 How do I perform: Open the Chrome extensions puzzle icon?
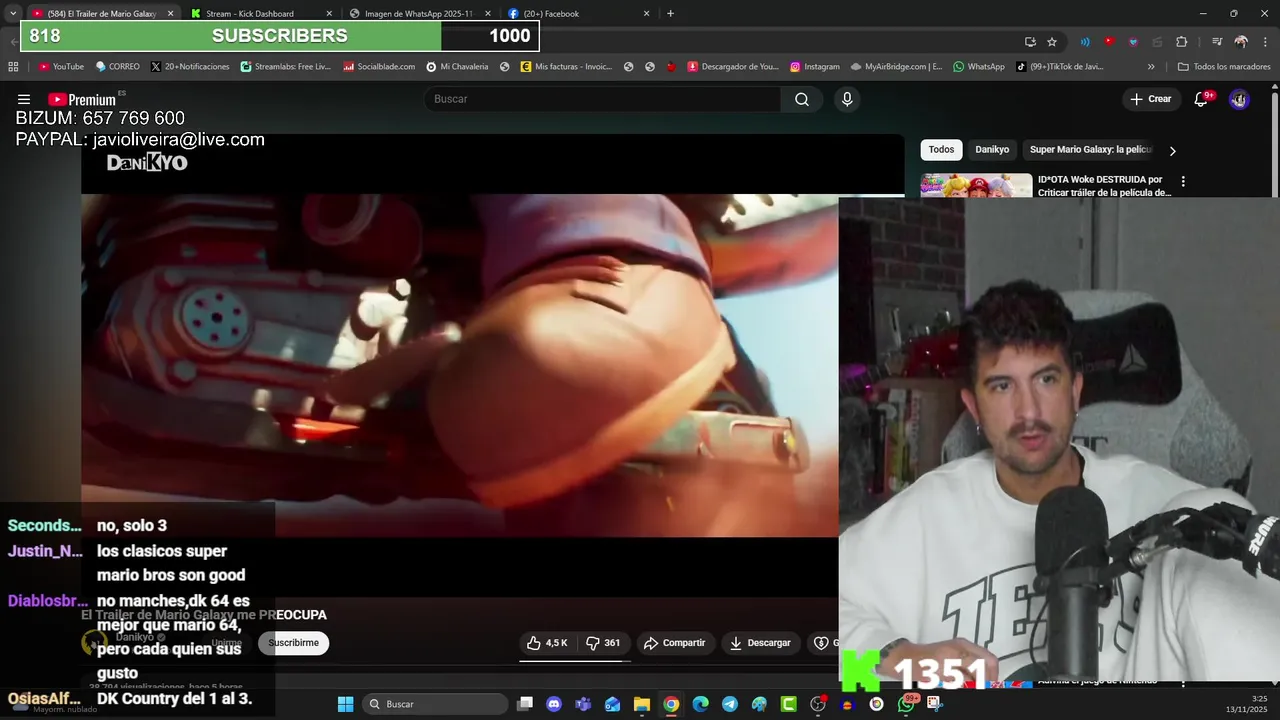[x=1181, y=42]
